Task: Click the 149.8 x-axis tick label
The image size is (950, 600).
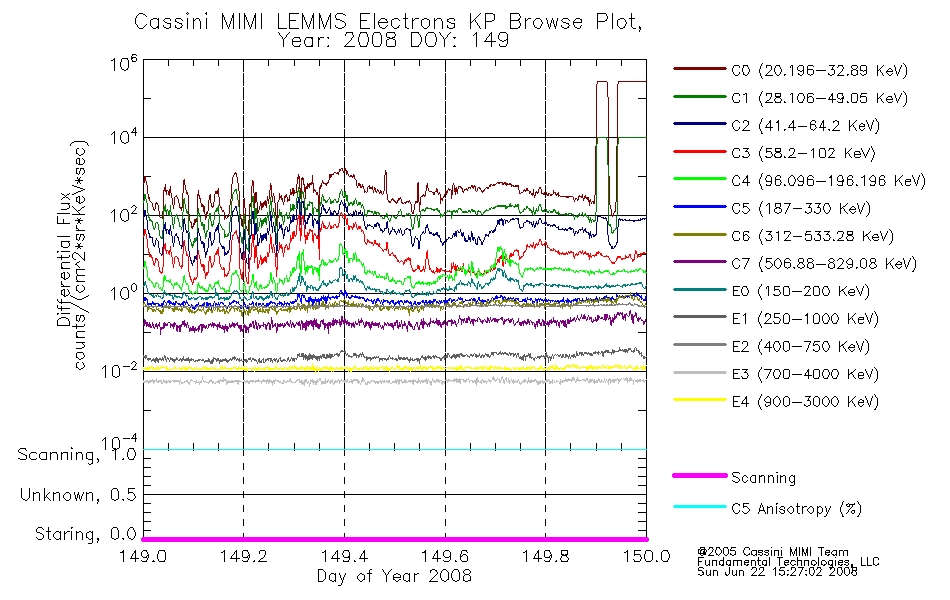Action: click(x=545, y=556)
